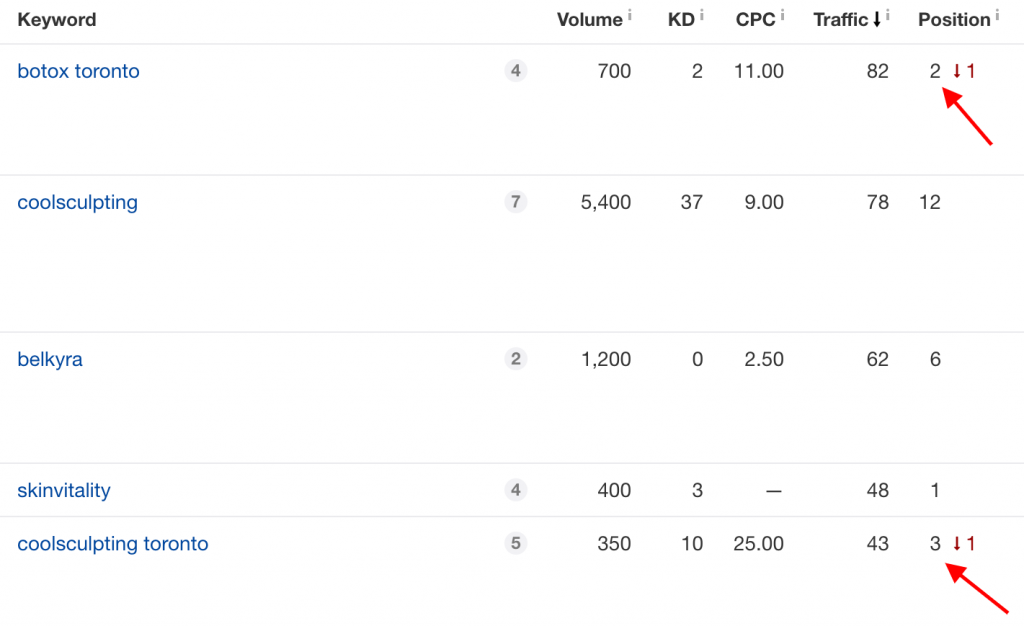
Task: Sort by the Volume column header
Action: 589,20
